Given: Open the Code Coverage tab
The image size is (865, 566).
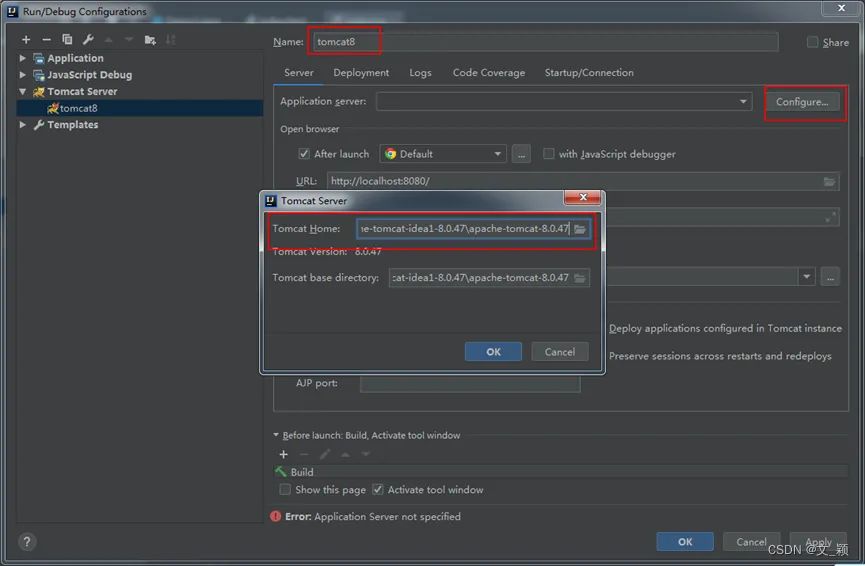Looking at the screenshot, I should pyautogui.click(x=489, y=73).
